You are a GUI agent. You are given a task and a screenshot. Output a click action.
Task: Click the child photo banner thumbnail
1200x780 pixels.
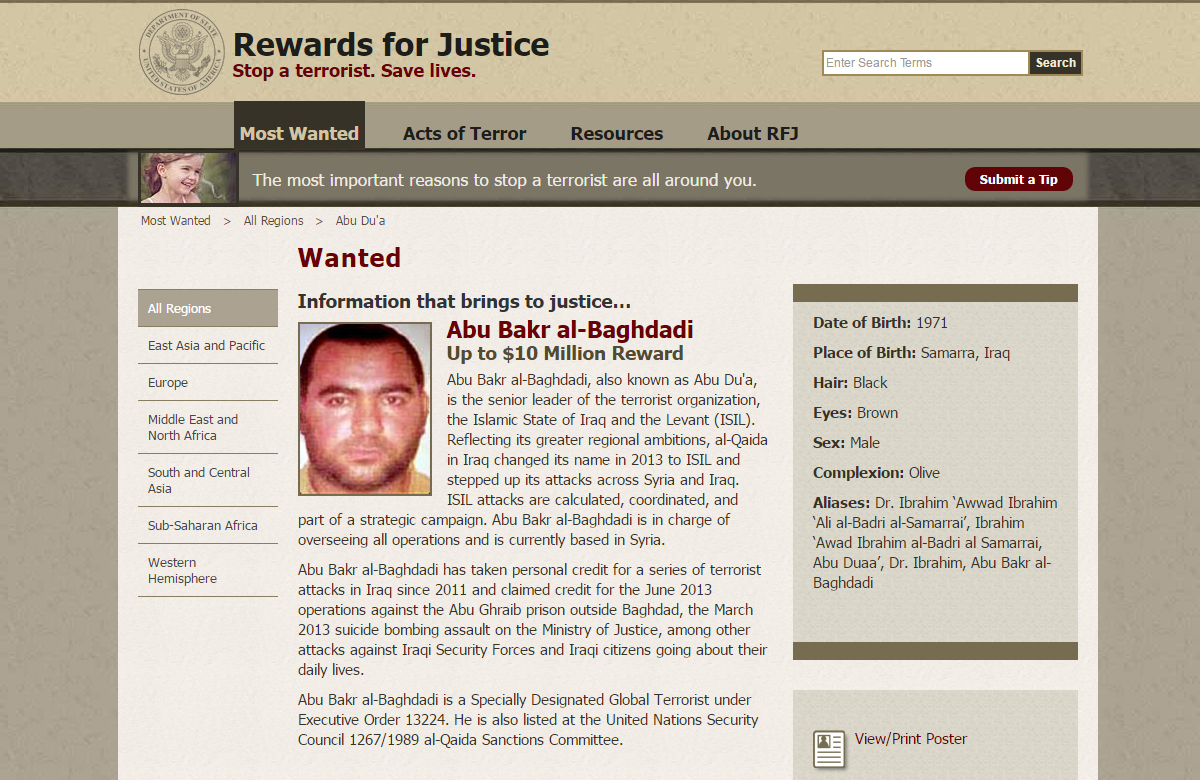189,178
